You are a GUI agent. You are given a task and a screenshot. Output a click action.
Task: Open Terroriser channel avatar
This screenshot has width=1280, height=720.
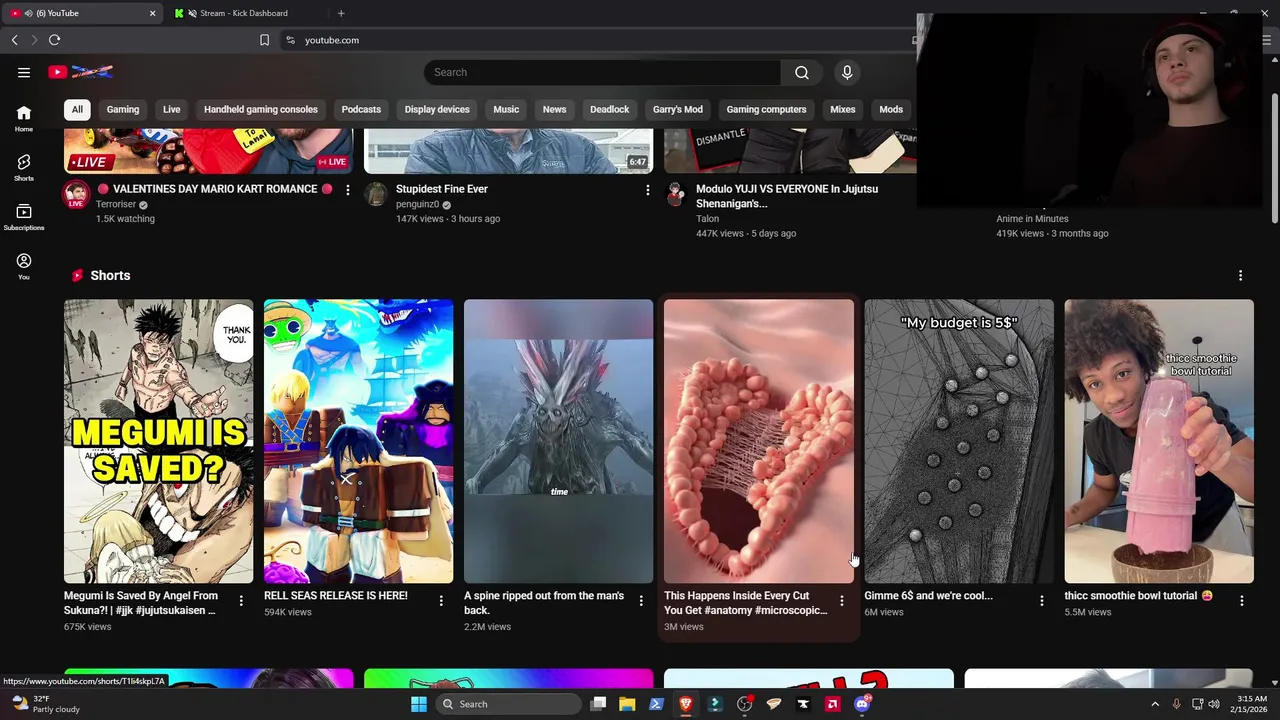coord(76,194)
